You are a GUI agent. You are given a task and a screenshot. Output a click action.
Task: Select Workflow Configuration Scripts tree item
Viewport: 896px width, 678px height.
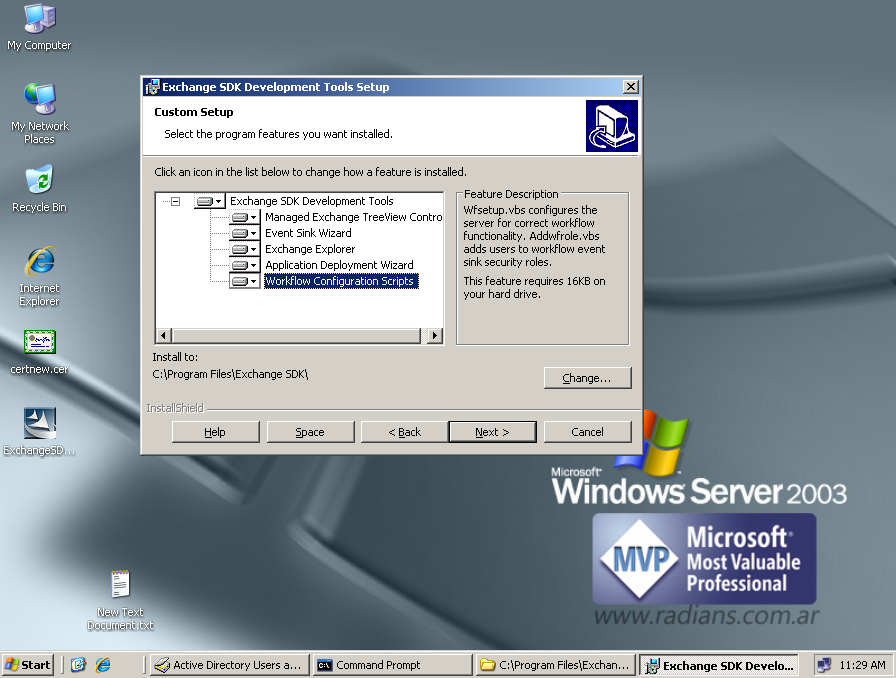340,281
